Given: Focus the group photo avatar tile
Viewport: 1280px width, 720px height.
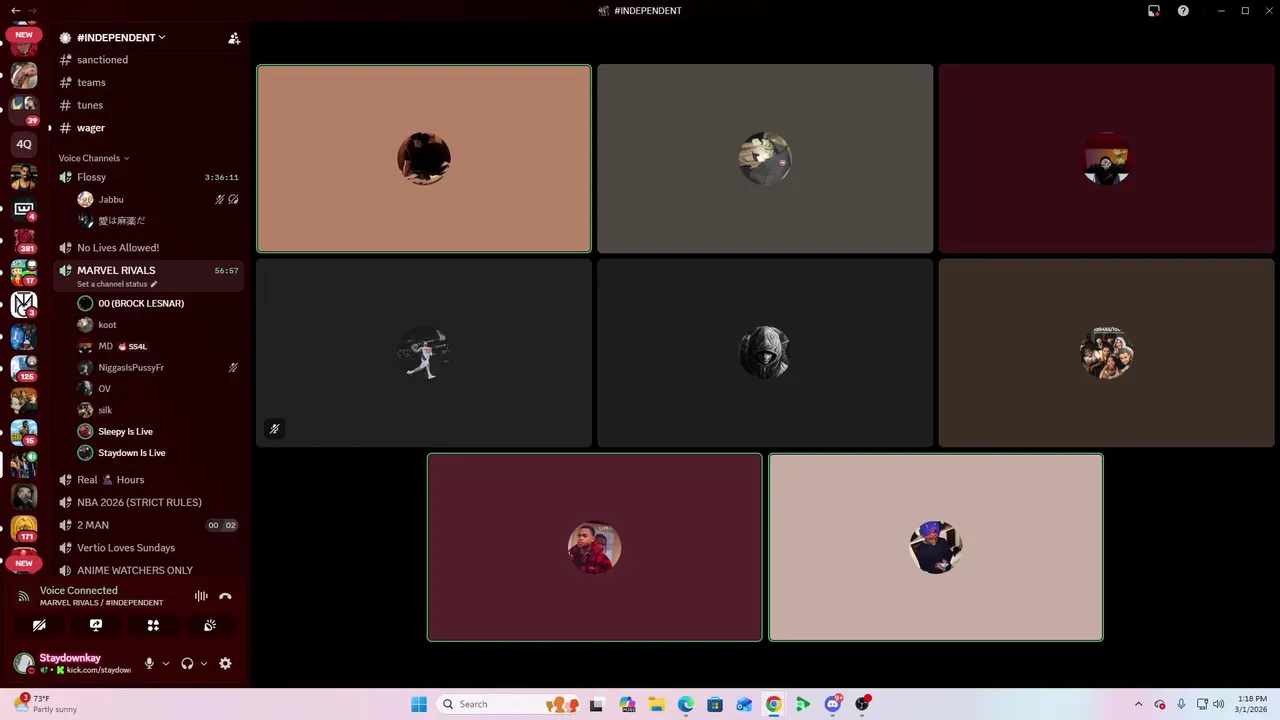Looking at the screenshot, I should click(x=1106, y=353).
